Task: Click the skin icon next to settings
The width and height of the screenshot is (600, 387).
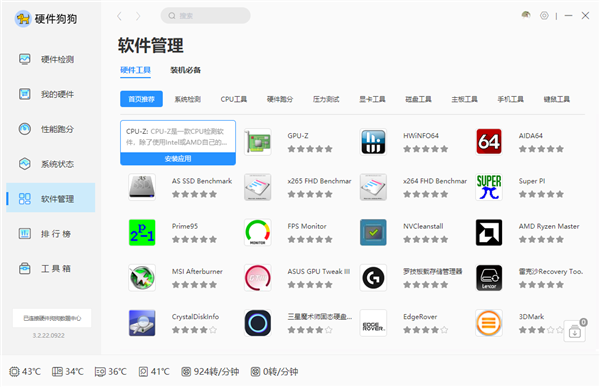Action: pos(526,15)
